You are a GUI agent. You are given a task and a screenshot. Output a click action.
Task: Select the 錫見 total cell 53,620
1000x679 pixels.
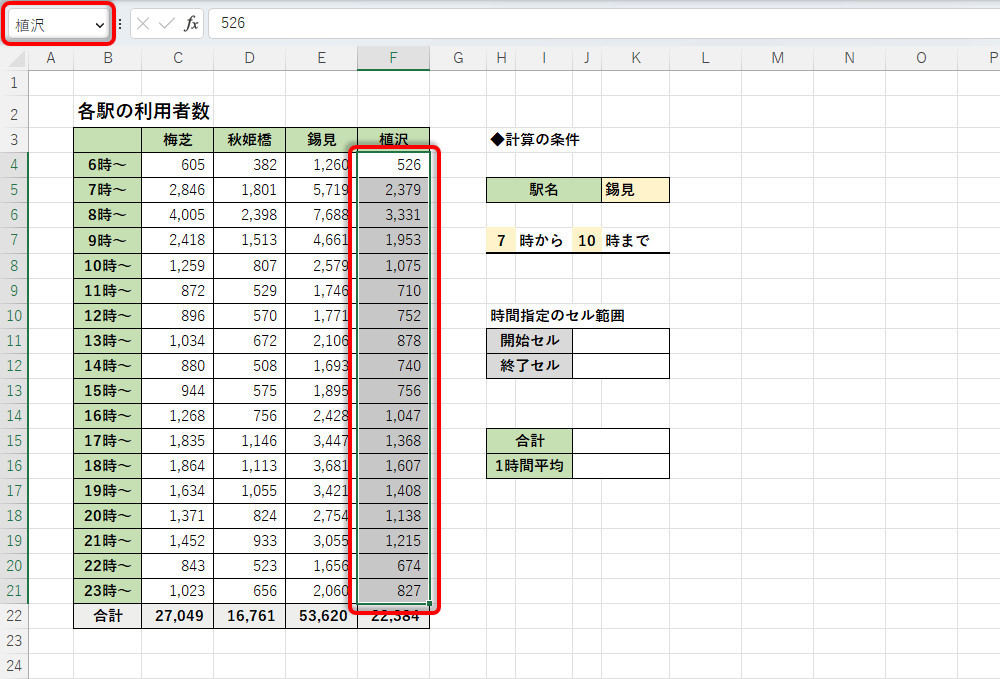click(x=321, y=616)
